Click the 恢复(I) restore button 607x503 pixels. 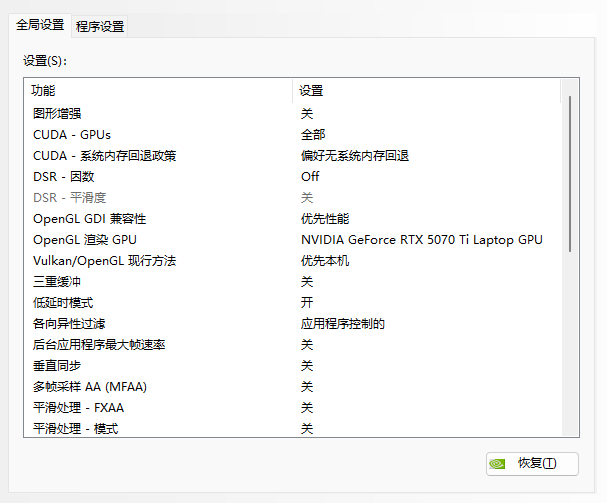pyautogui.click(x=531, y=463)
